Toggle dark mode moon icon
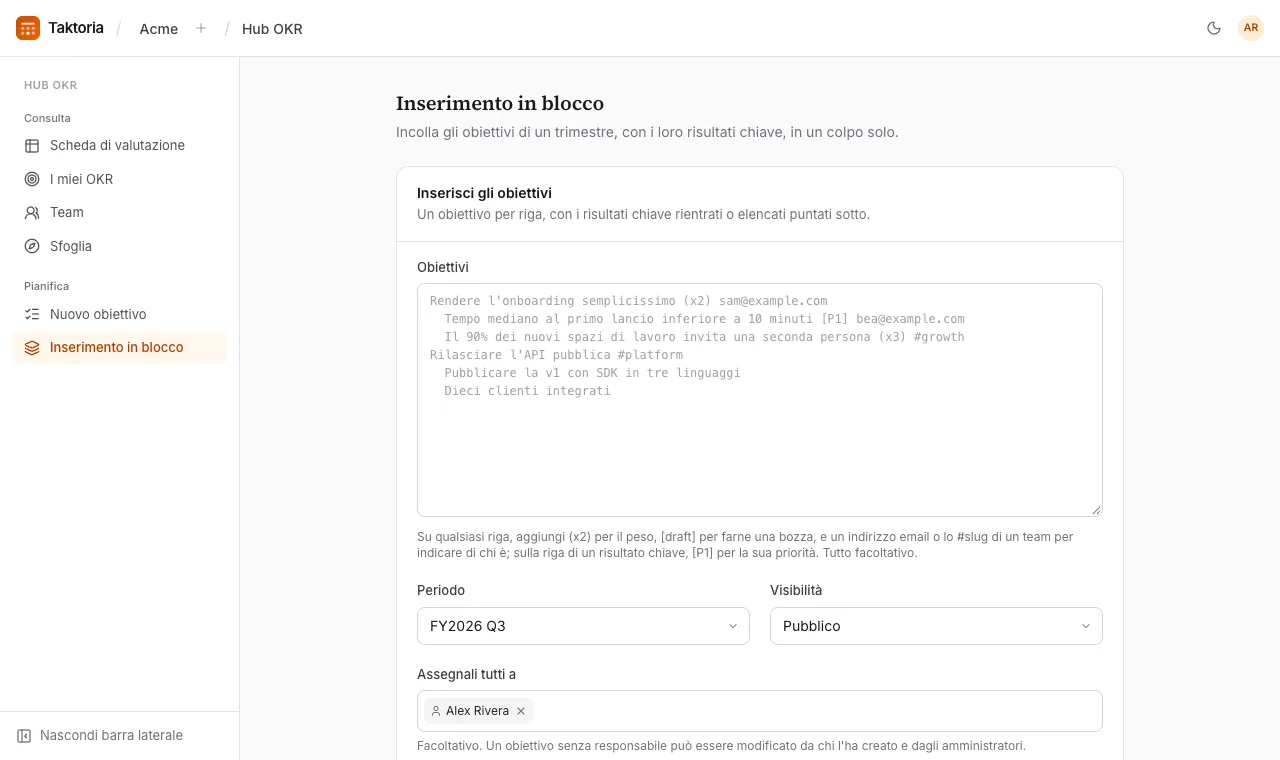This screenshot has width=1280, height=760. pyautogui.click(x=1214, y=28)
